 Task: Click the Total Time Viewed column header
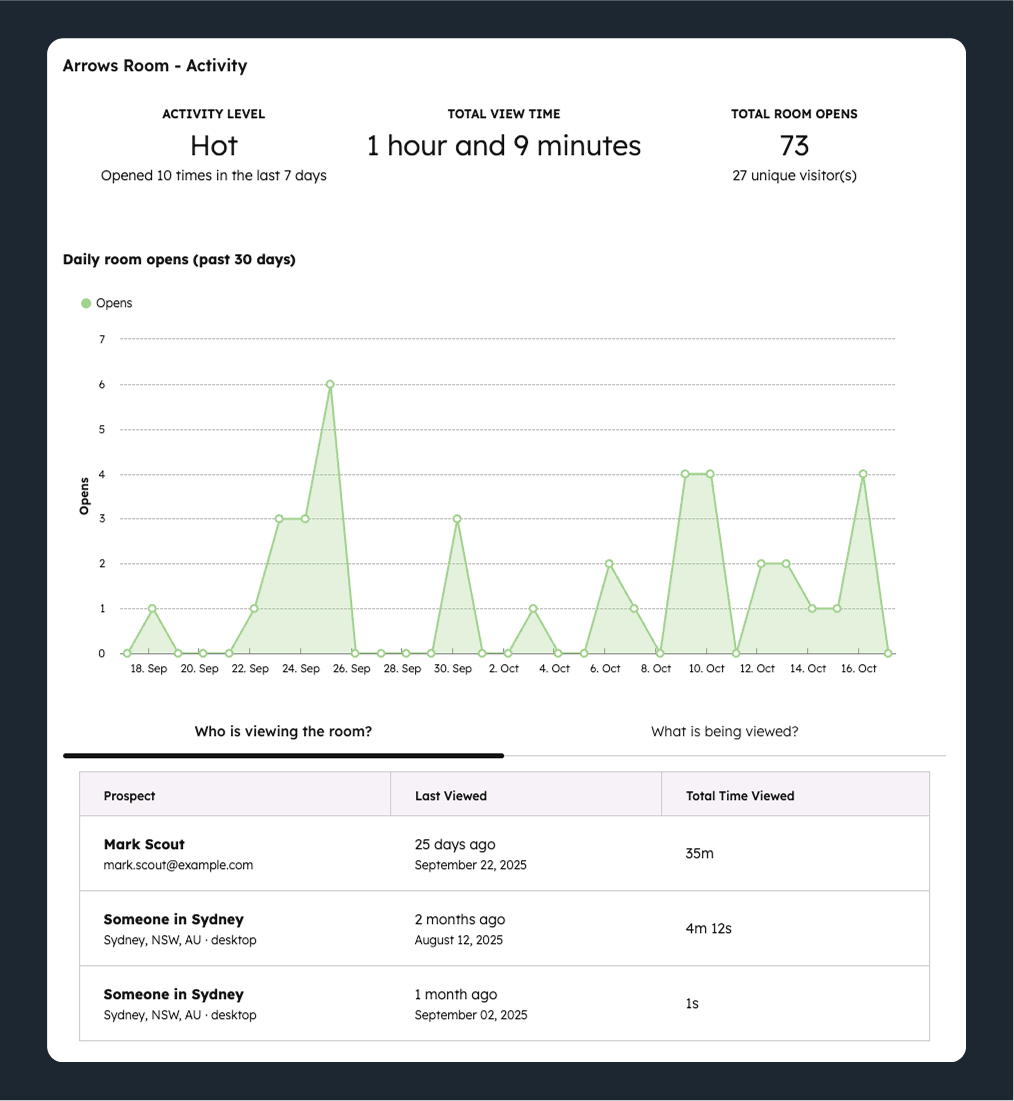tap(740, 796)
